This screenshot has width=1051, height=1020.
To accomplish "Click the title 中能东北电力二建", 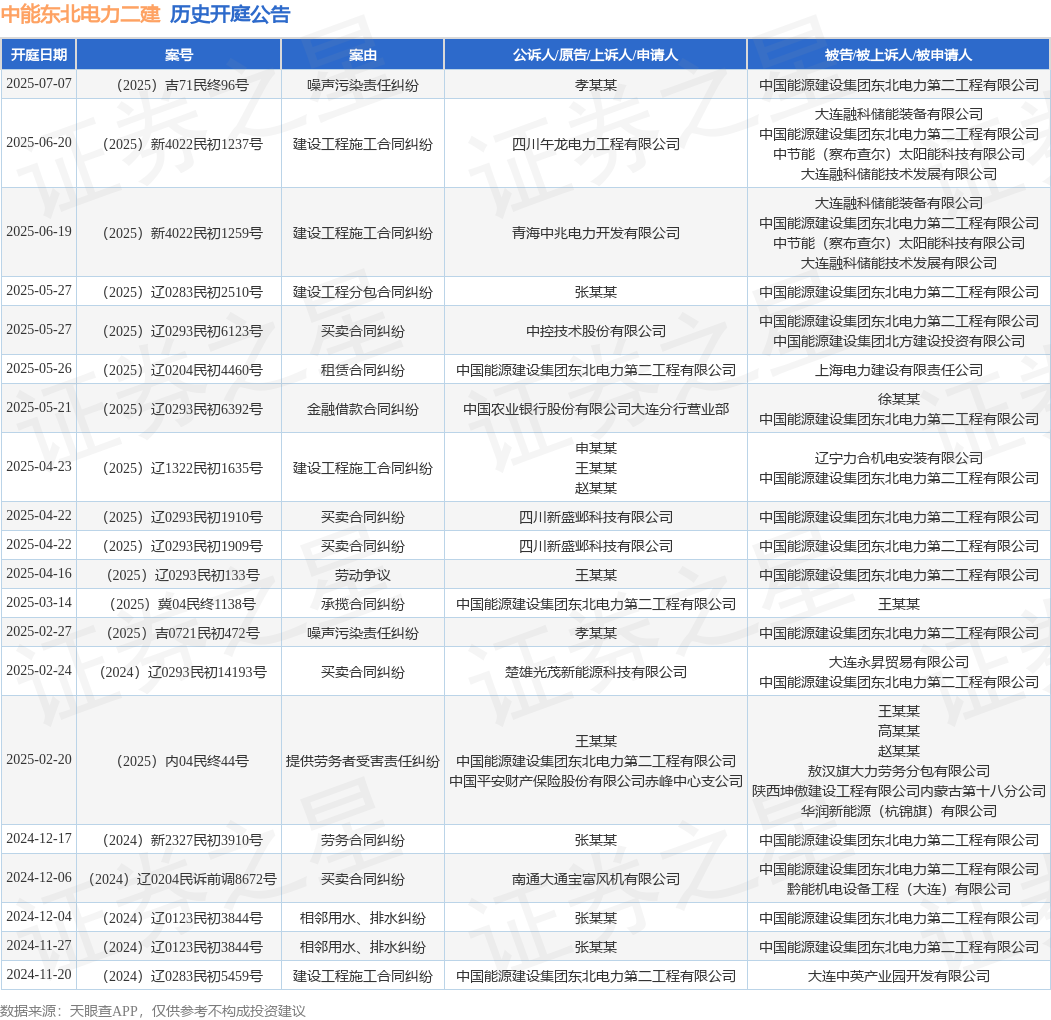I will 80,14.
